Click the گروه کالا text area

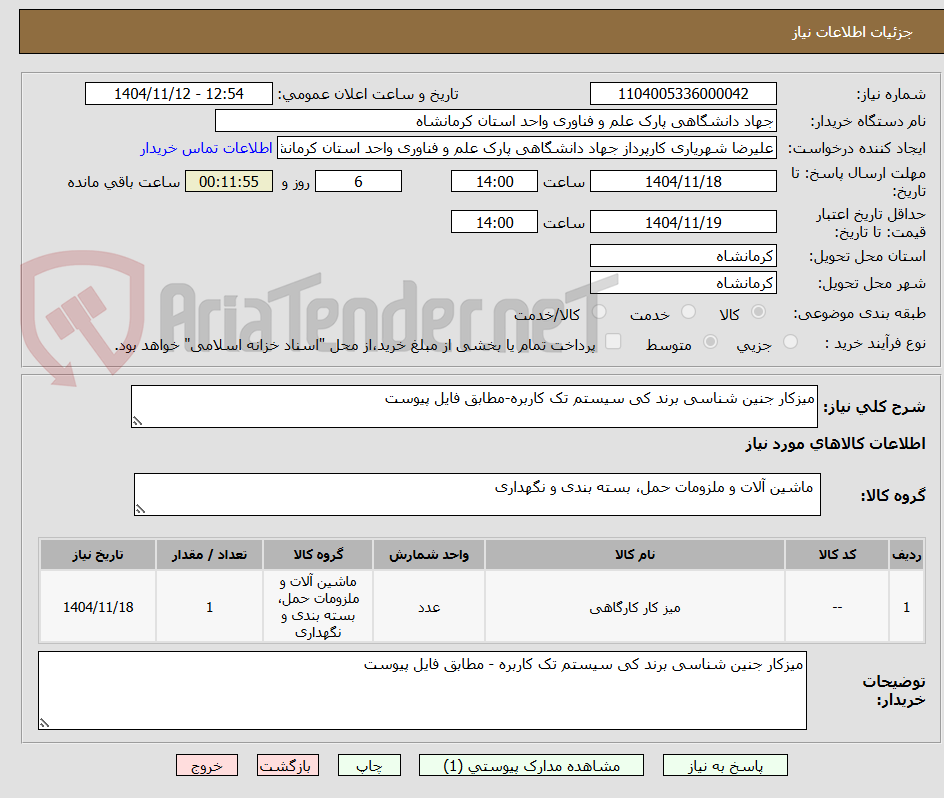pyautogui.click(x=477, y=494)
